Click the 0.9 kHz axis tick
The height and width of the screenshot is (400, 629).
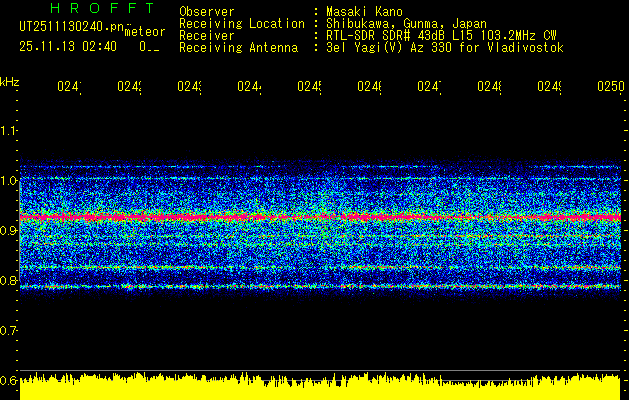(x=8, y=230)
